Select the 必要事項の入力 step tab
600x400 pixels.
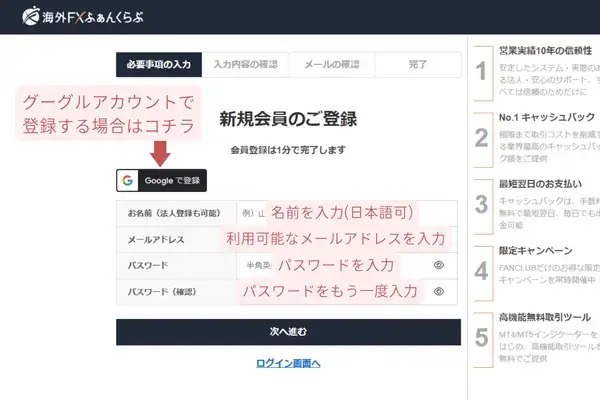[159, 64]
